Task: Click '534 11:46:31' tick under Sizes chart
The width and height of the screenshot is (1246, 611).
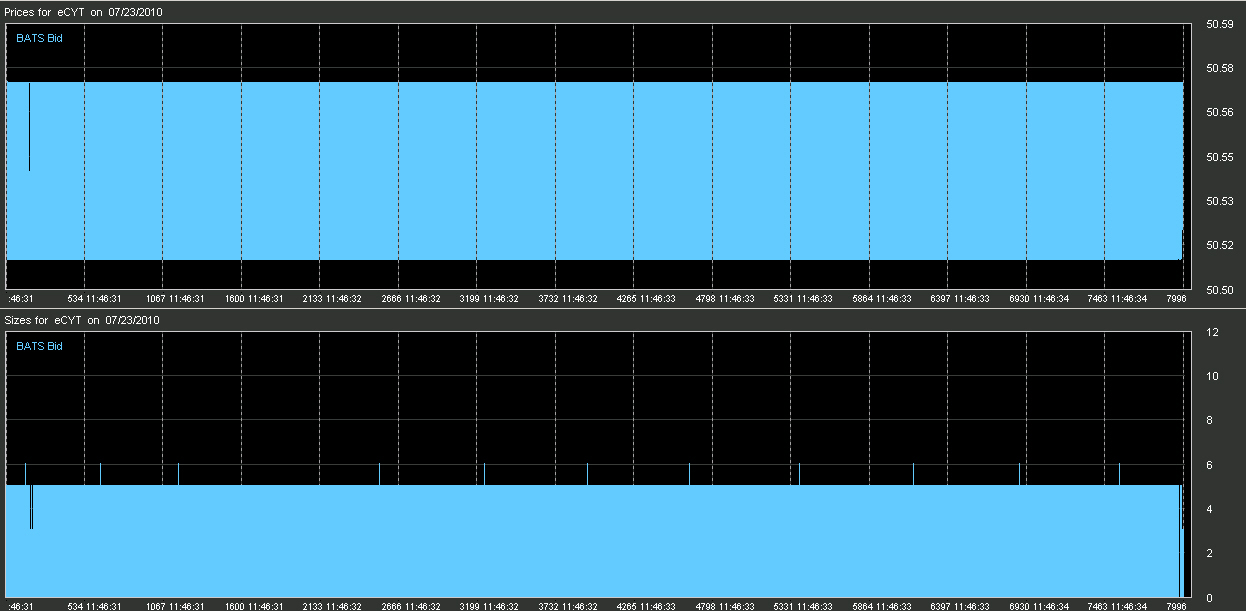Action: [94, 606]
